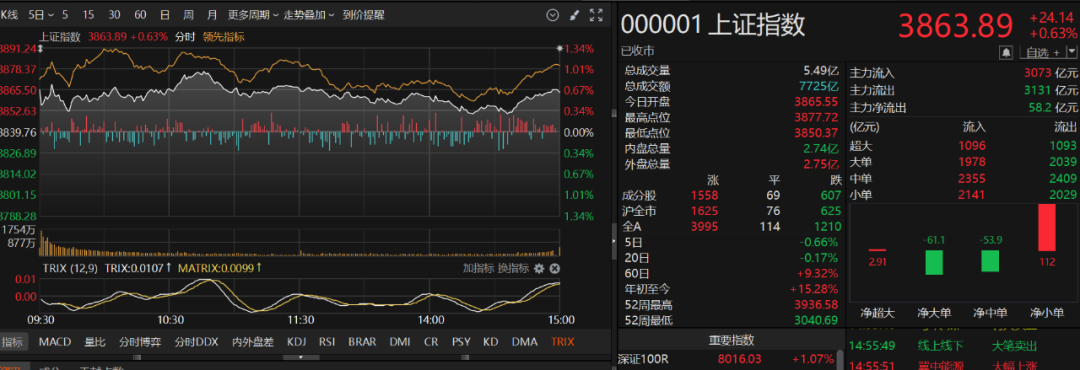Screen dimensions: 1080x370
Task: Click the indicator tabs horizontal scrollbar
Action: (x=301, y=357)
